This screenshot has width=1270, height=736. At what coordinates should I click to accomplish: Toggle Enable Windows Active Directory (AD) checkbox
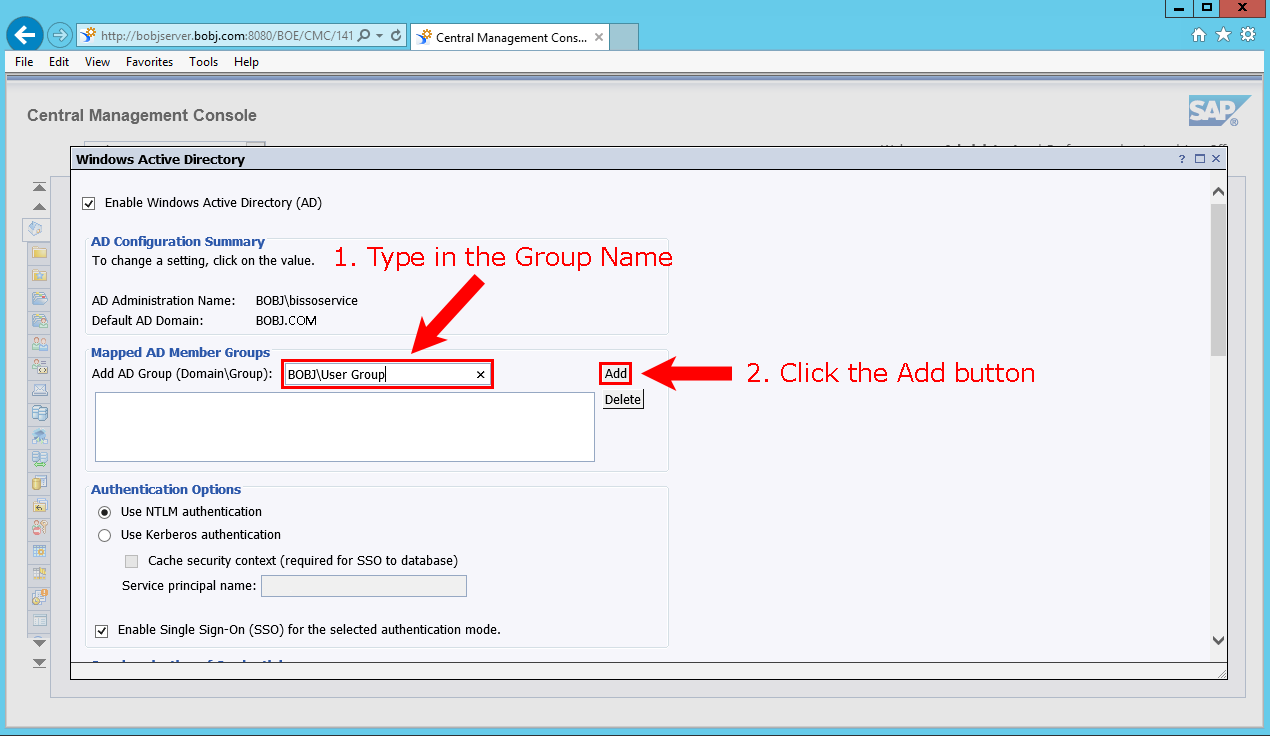pos(89,203)
